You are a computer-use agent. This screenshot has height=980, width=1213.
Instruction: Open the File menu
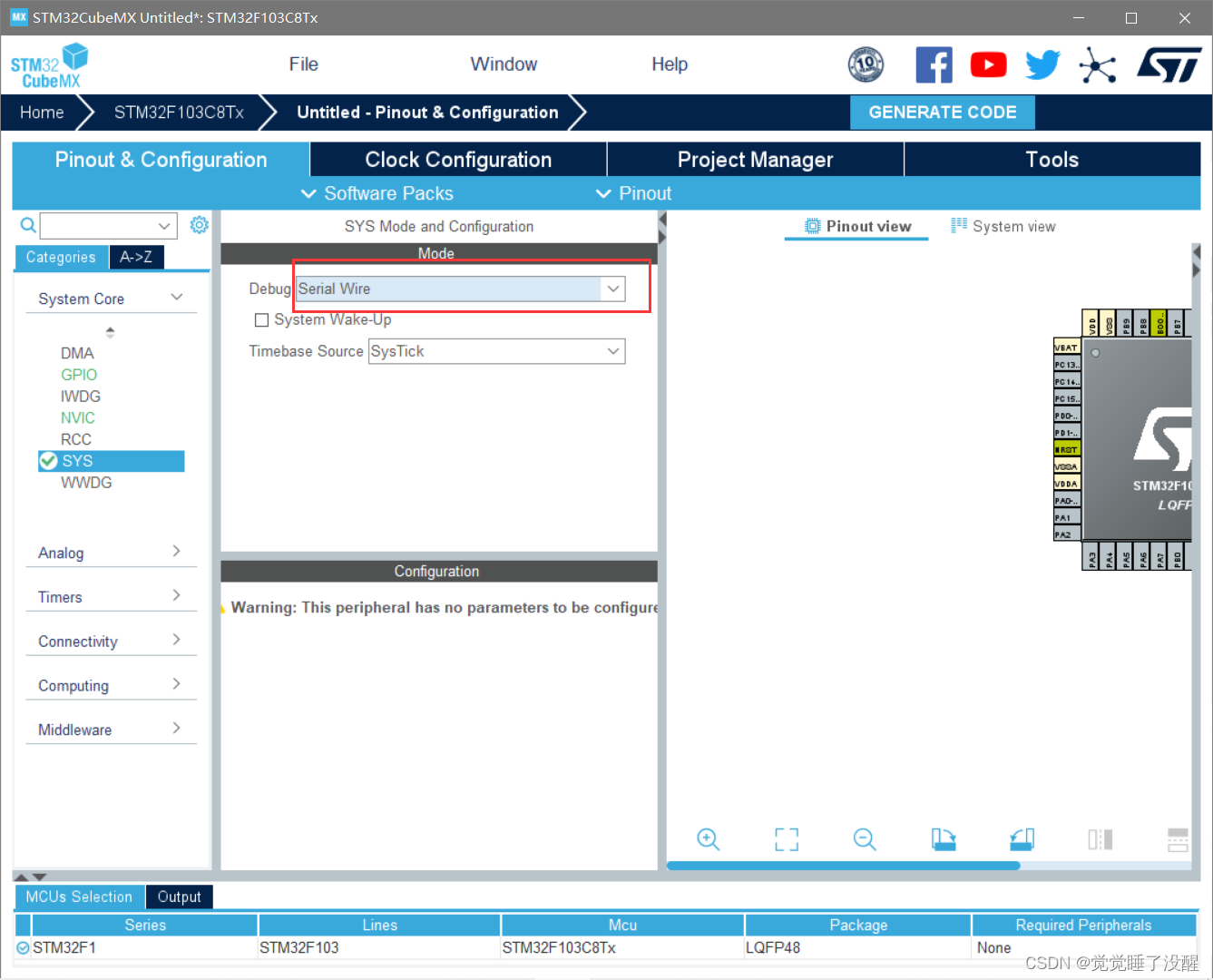(303, 64)
